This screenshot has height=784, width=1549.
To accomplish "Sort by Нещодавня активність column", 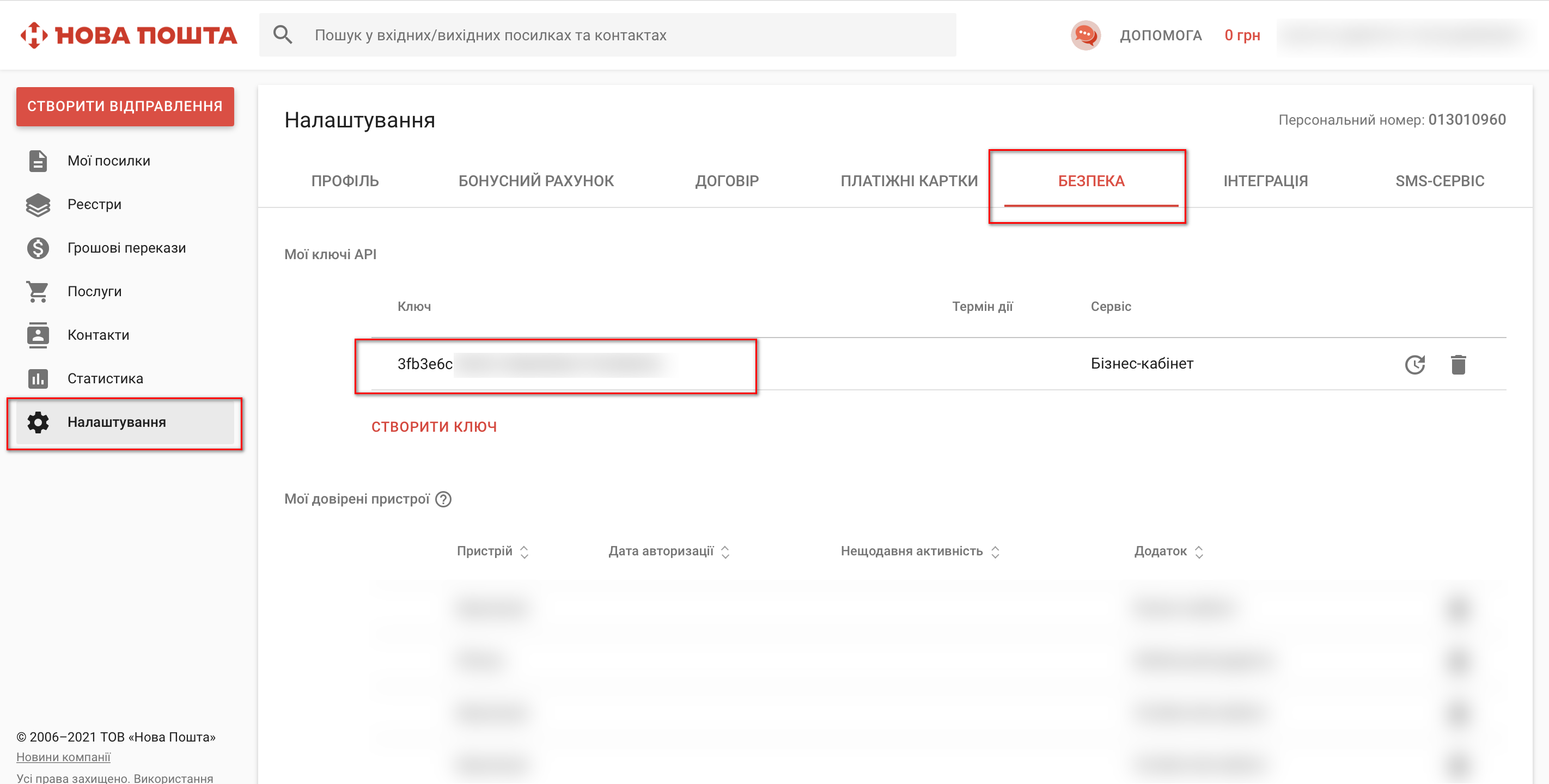I will click(x=920, y=552).
